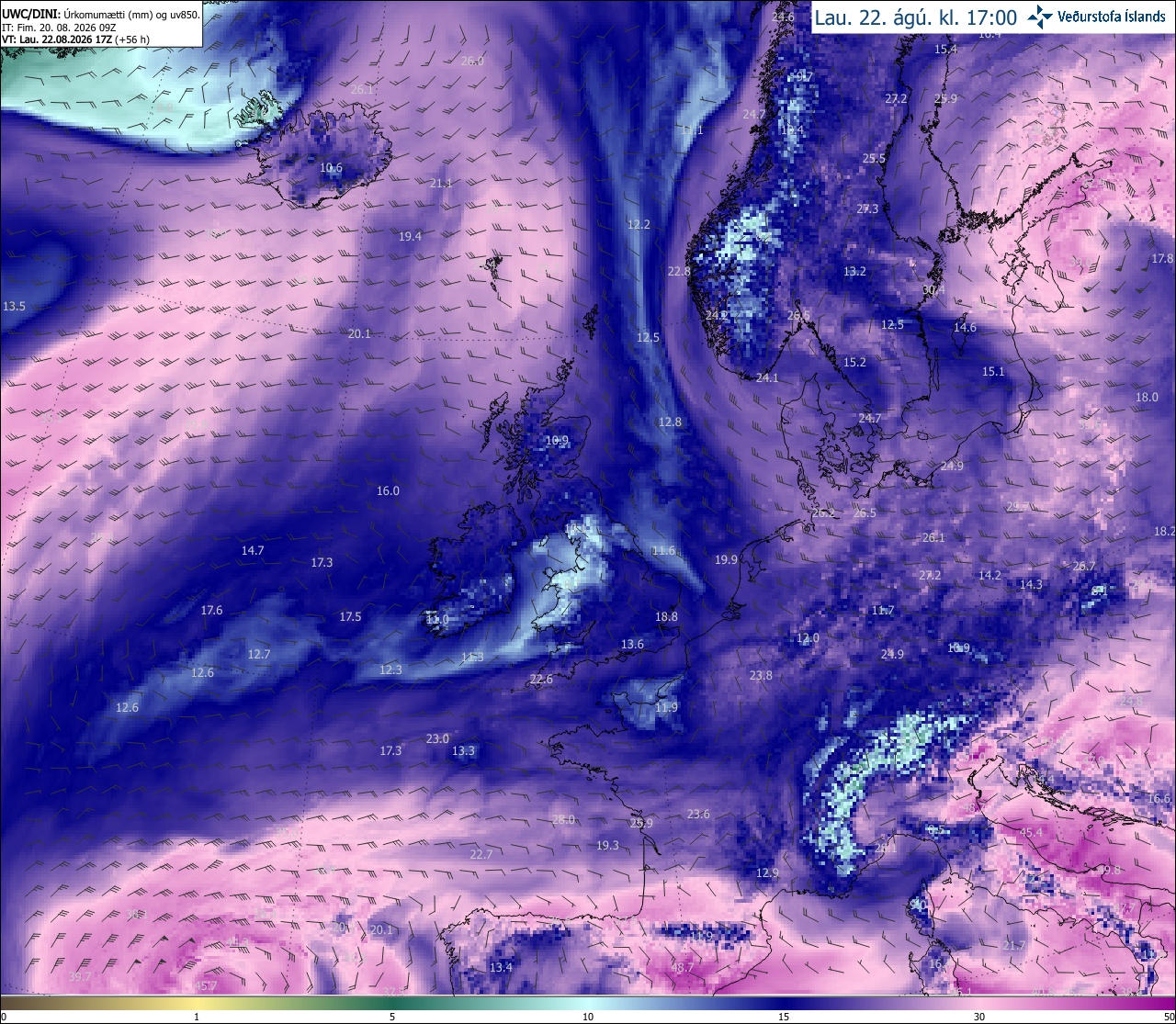Click the 23.8 value over Germany
This screenshot has height=1024, width=1176.
[x=761, y=676]
